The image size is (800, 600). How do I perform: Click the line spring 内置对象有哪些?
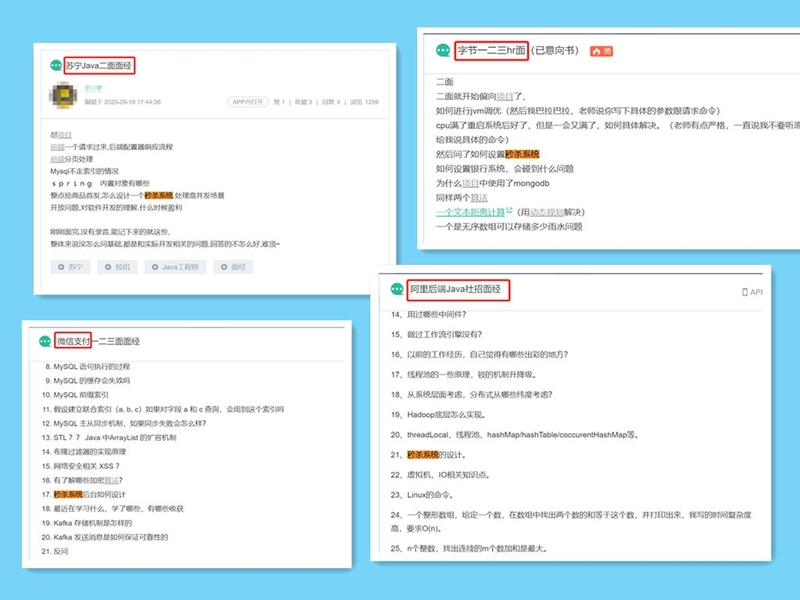(101, 183)
